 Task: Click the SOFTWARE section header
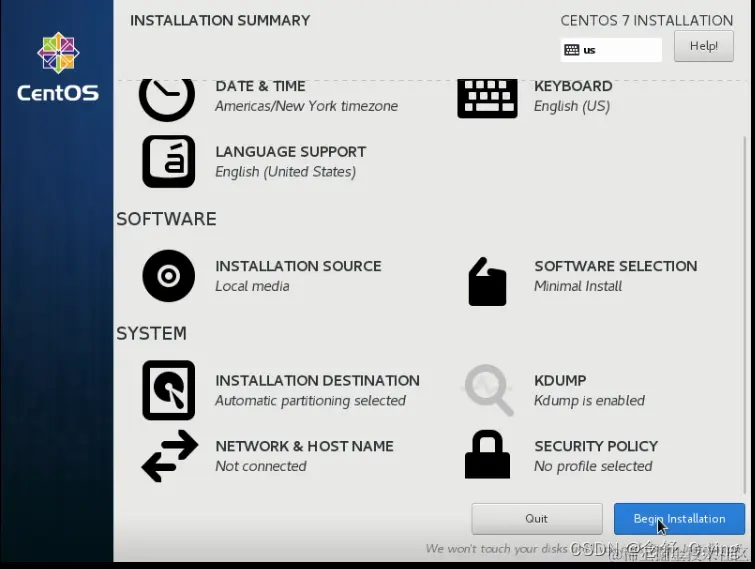tap(166, 219)
